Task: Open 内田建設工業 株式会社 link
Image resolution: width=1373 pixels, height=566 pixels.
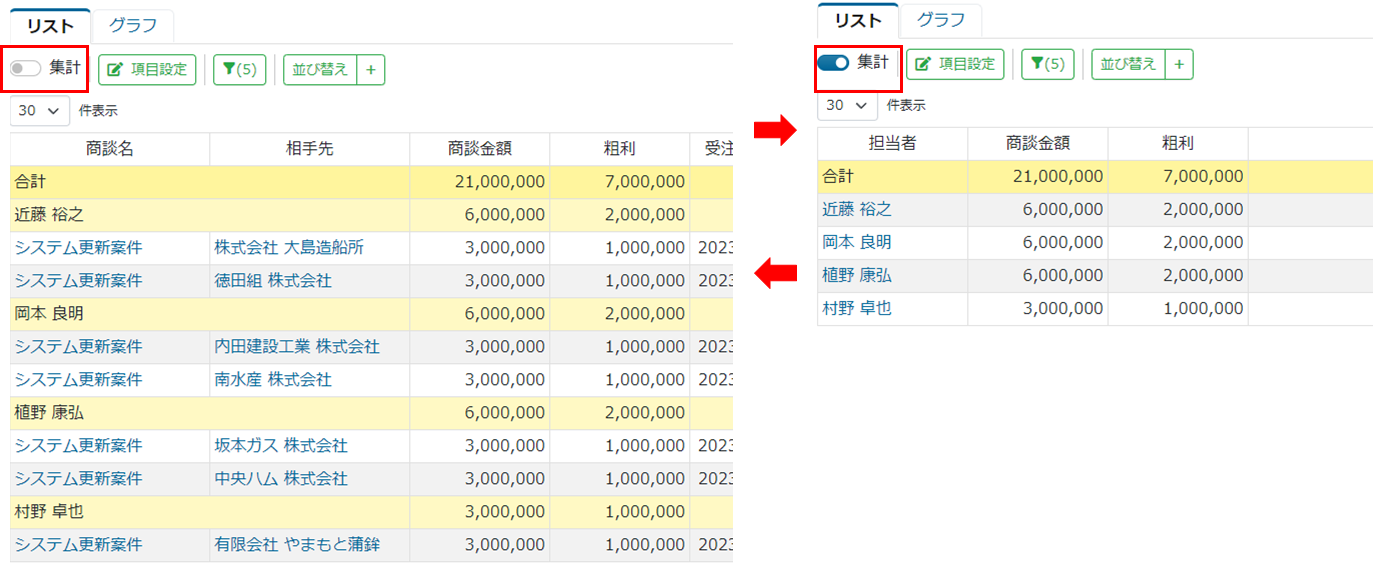Action: [297, 347]
